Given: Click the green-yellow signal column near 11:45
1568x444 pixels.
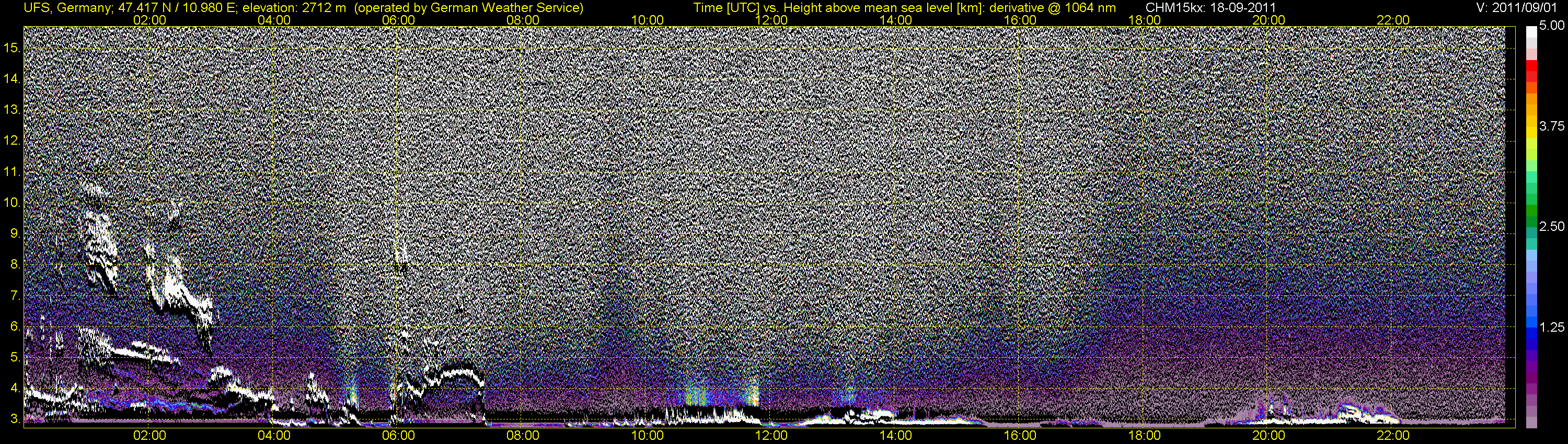Looking at the screenshot, I should pyautogui.click(x=753, y=392).
